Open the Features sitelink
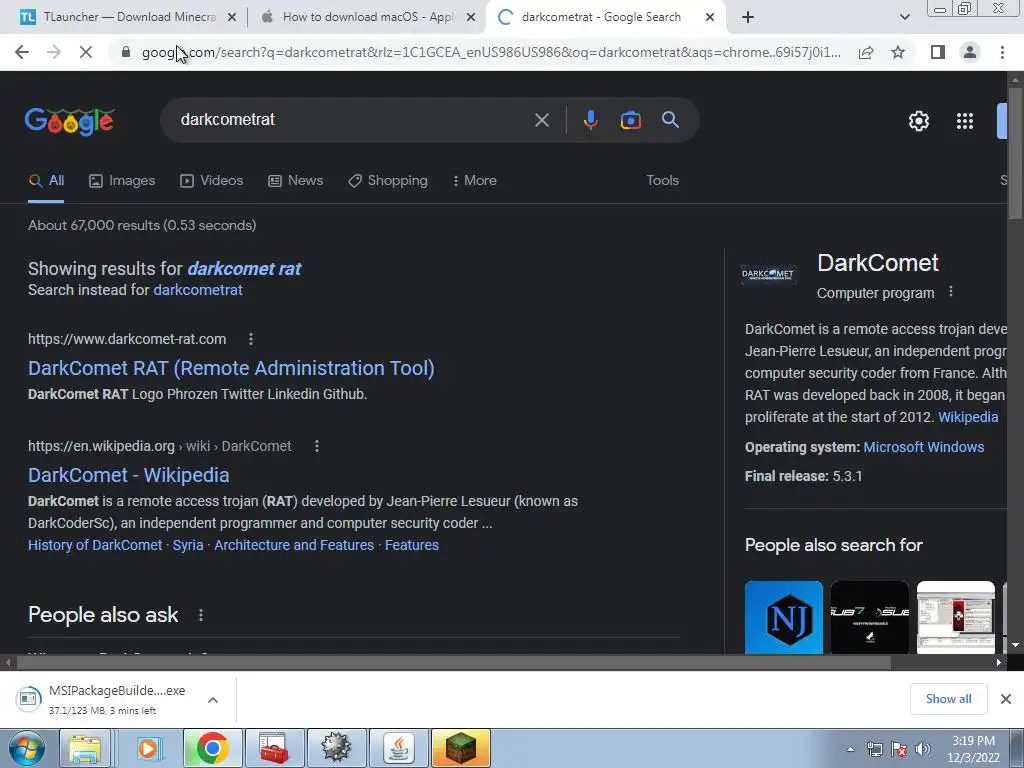The image size is (1024, 768). [411, 545]
